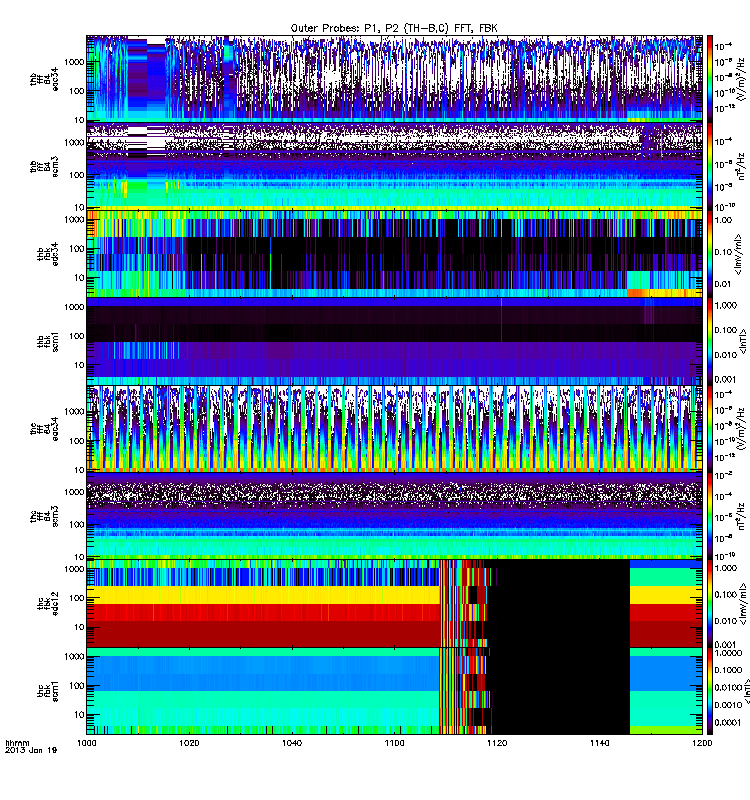Click the color bar of the thc eac34 FFT panel
This screenshot has height=800, width=750.
point(710,429)
